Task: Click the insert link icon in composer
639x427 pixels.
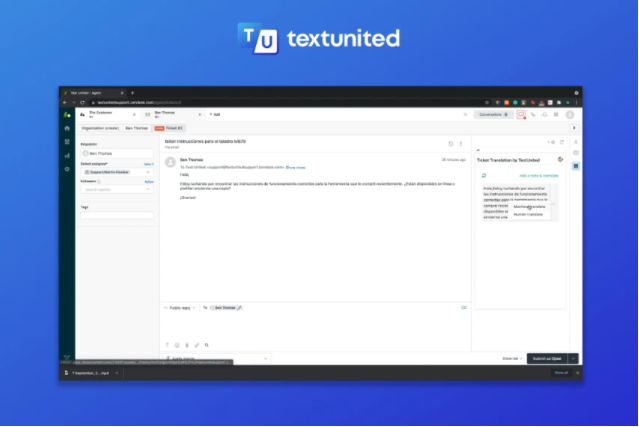Action: [x=196, y=345]
